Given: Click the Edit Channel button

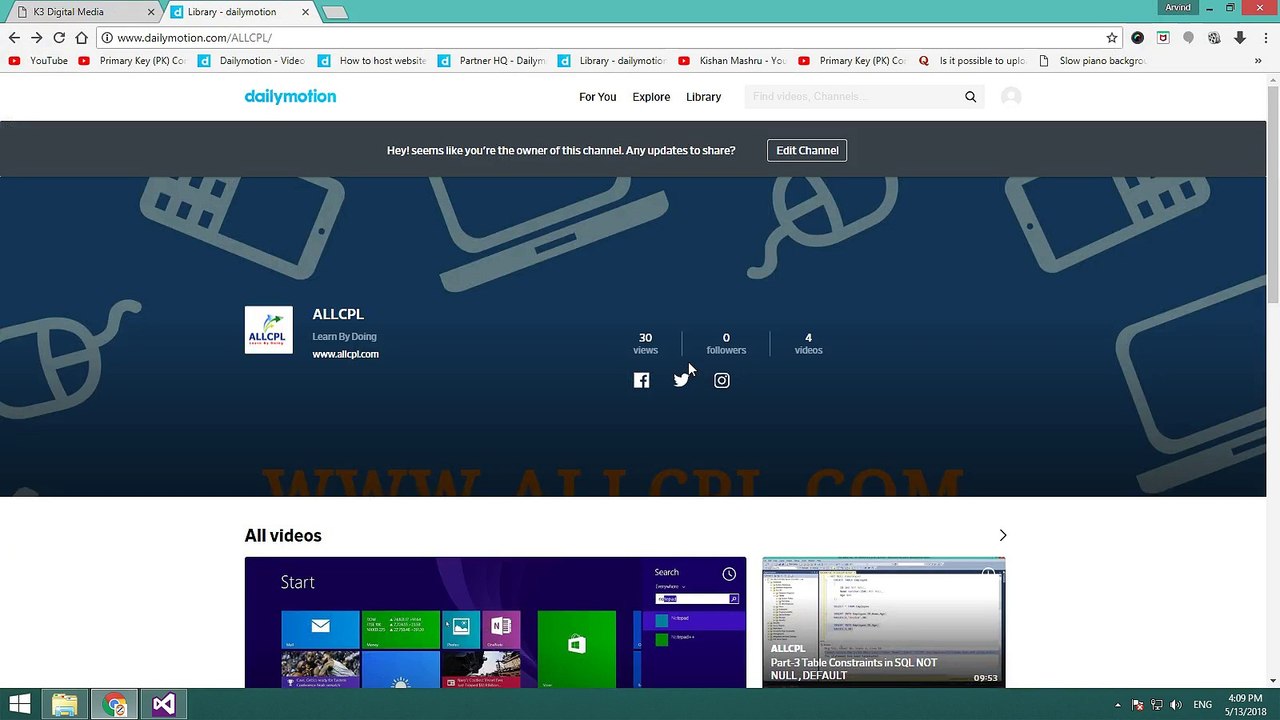Looking at the screenshot, I should tap(807, 151).
